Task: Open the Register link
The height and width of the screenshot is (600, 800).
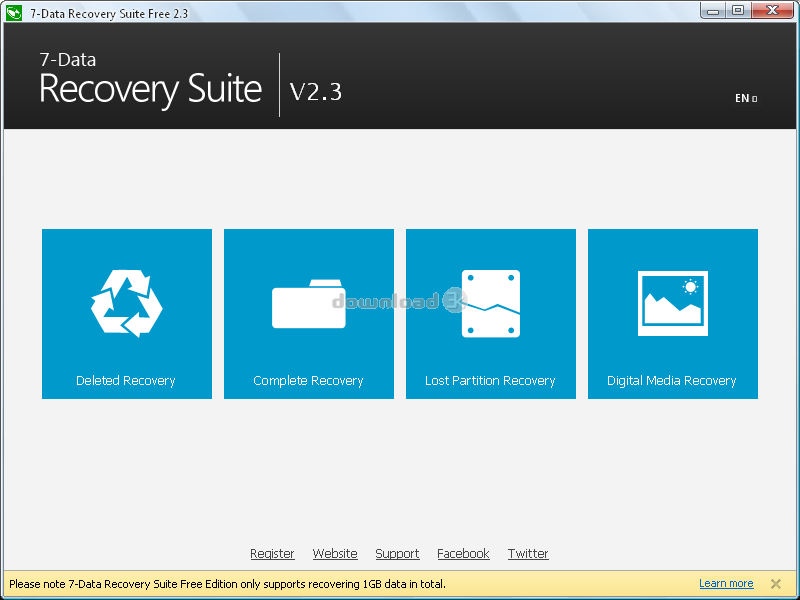Action: pos(272,554)
